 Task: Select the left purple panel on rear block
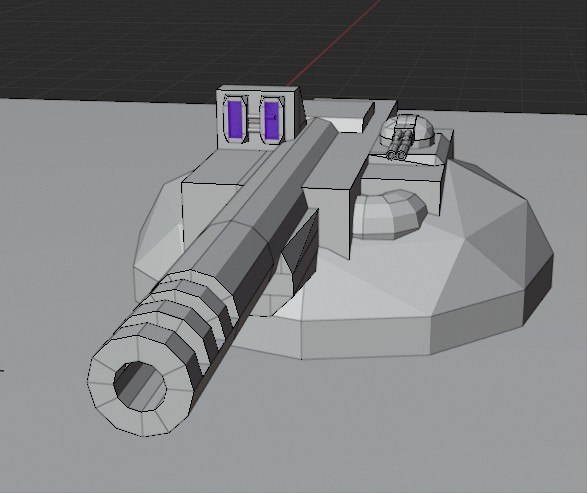click(235, 120)
